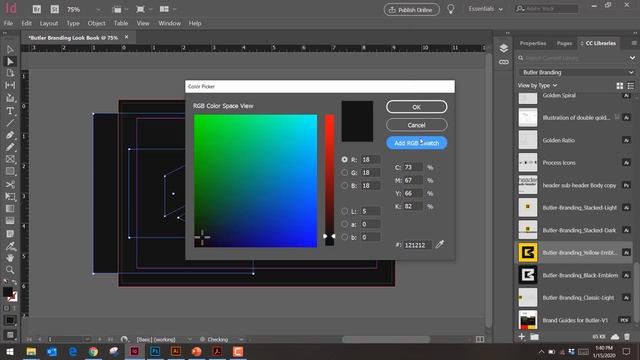This screenshot has height=360, width=640.
Task: Click OK in the Color Picker
Action: pos(417,107)
